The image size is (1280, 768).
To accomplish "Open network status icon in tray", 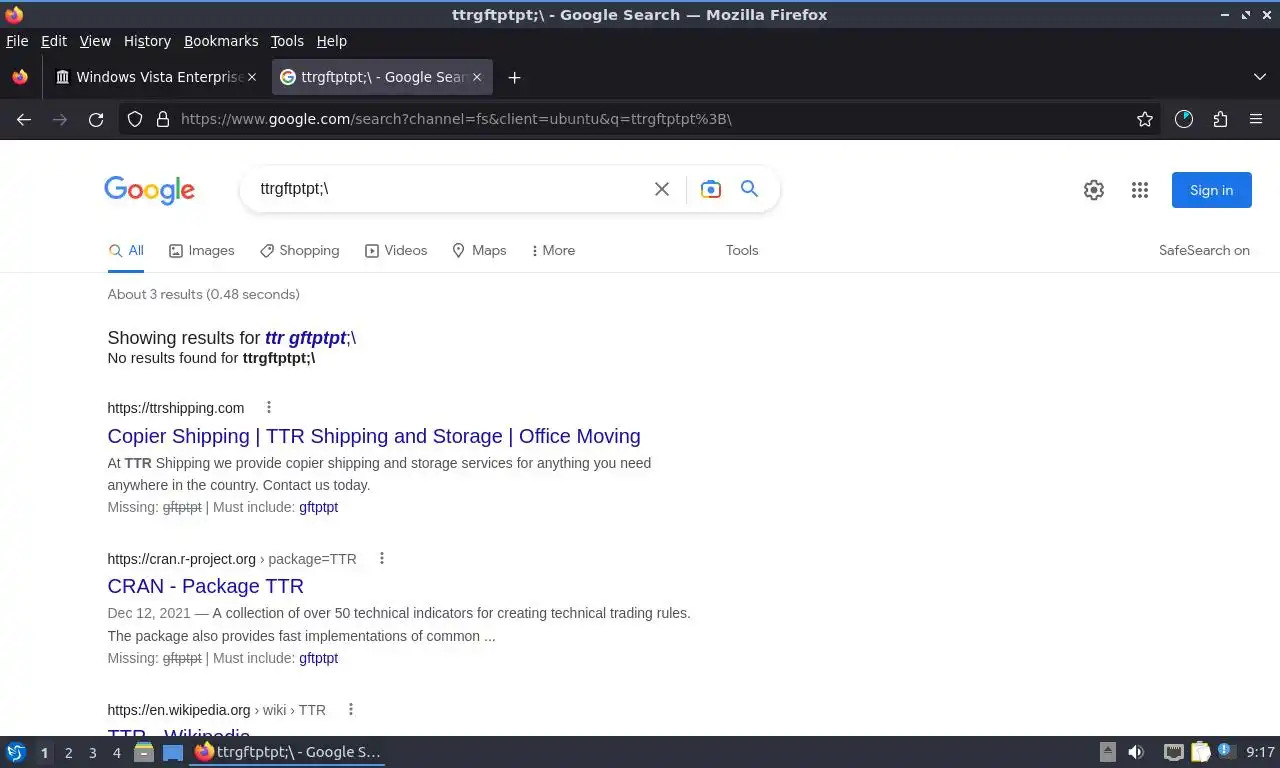I will tap(1174, 752).
